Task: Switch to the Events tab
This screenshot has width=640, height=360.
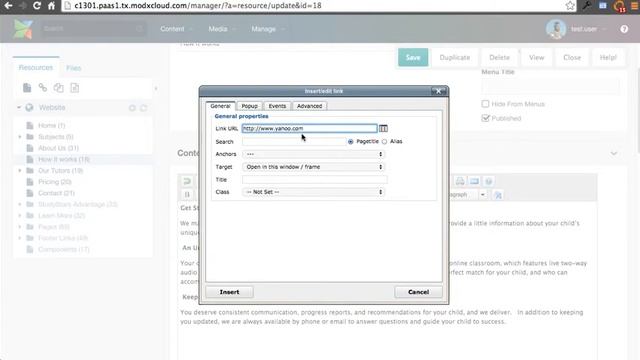Action: pyautogui.click(x=277, y=106)
